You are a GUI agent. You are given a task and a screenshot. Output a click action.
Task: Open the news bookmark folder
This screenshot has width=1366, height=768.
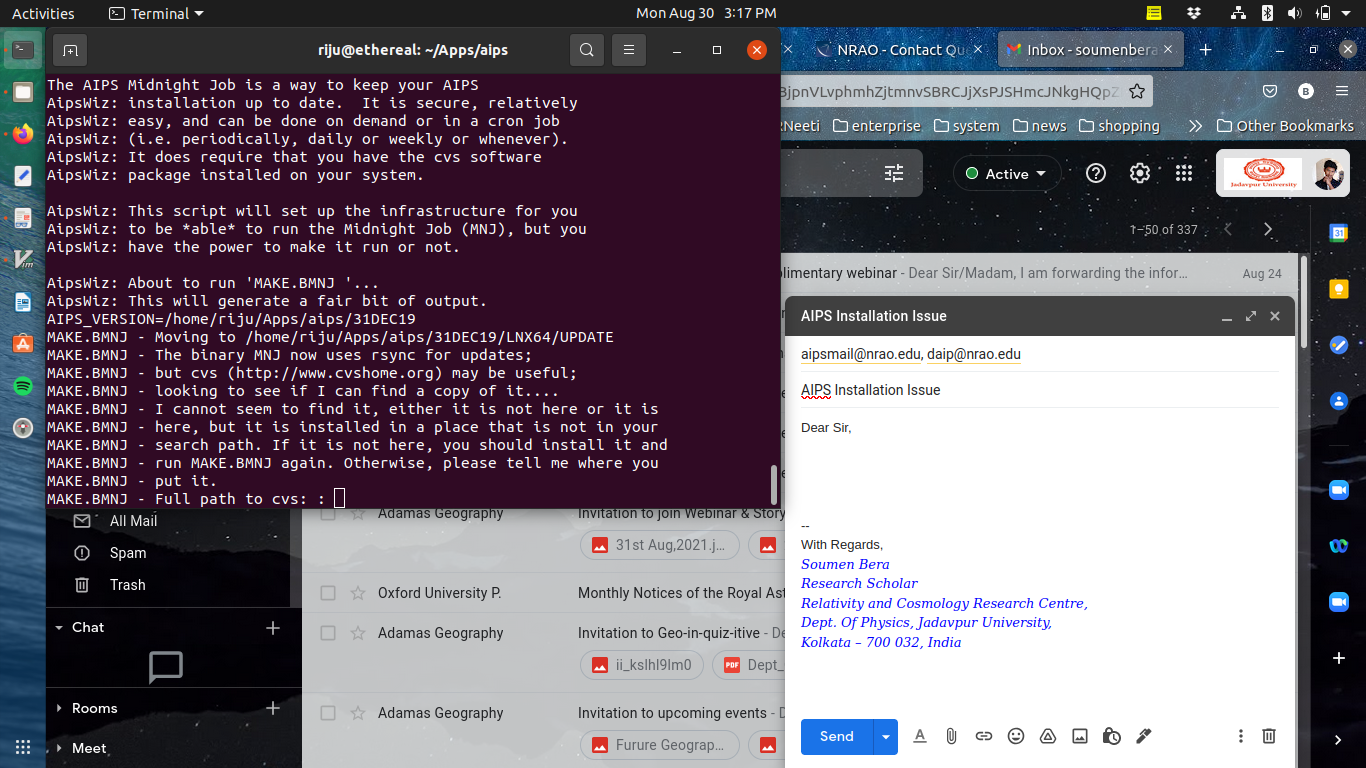[1039, 126]
